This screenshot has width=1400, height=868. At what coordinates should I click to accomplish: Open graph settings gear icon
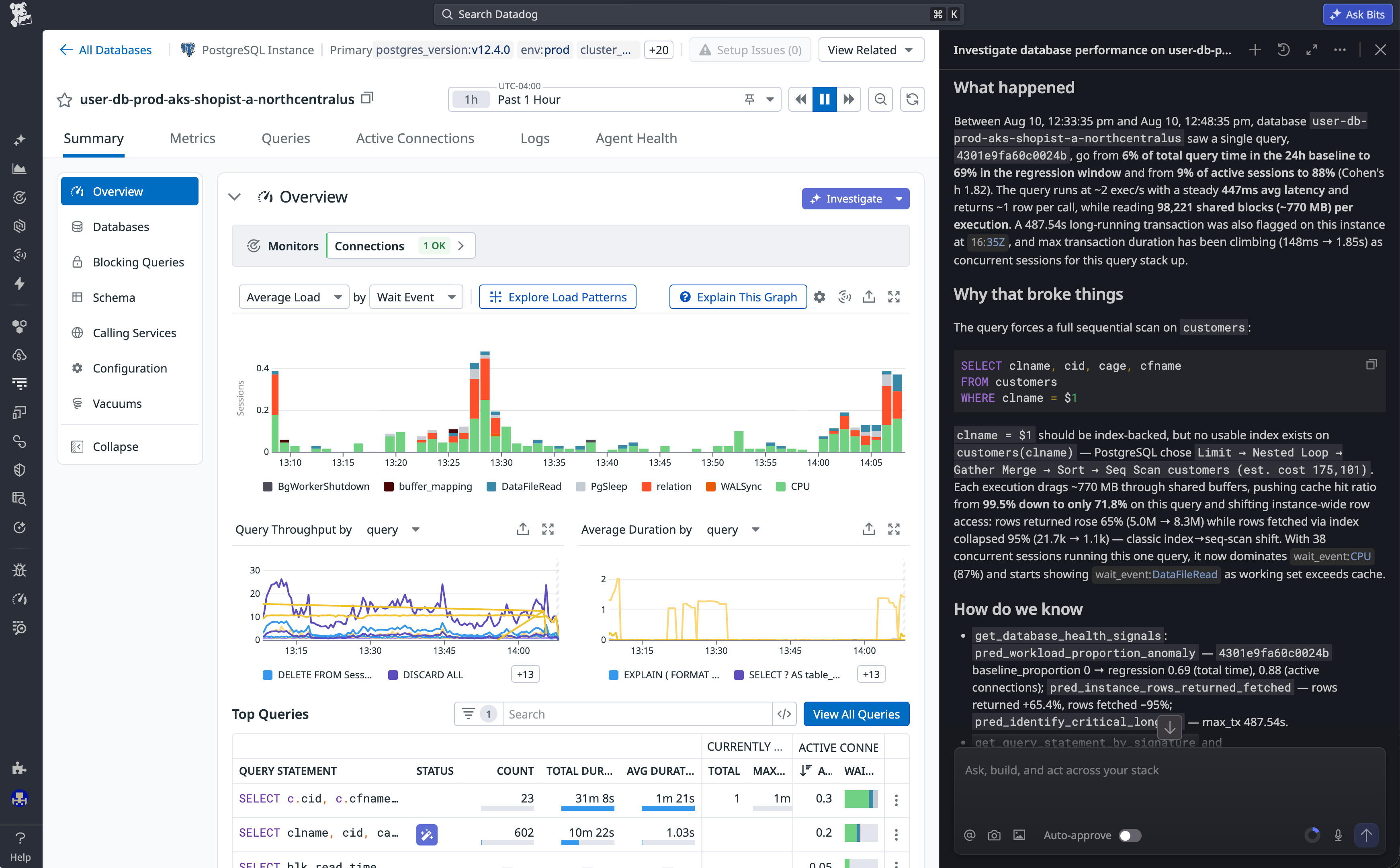(819, 297)
